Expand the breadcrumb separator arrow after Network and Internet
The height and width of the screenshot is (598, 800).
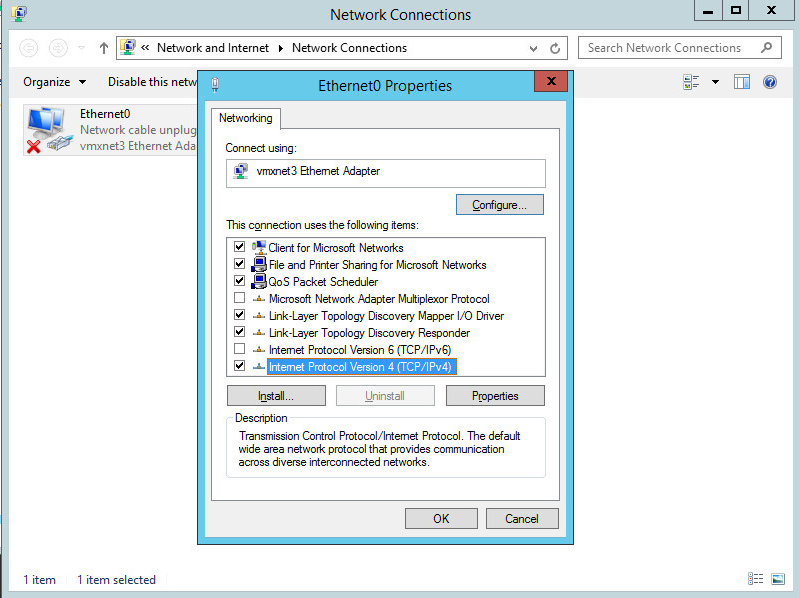281,48
